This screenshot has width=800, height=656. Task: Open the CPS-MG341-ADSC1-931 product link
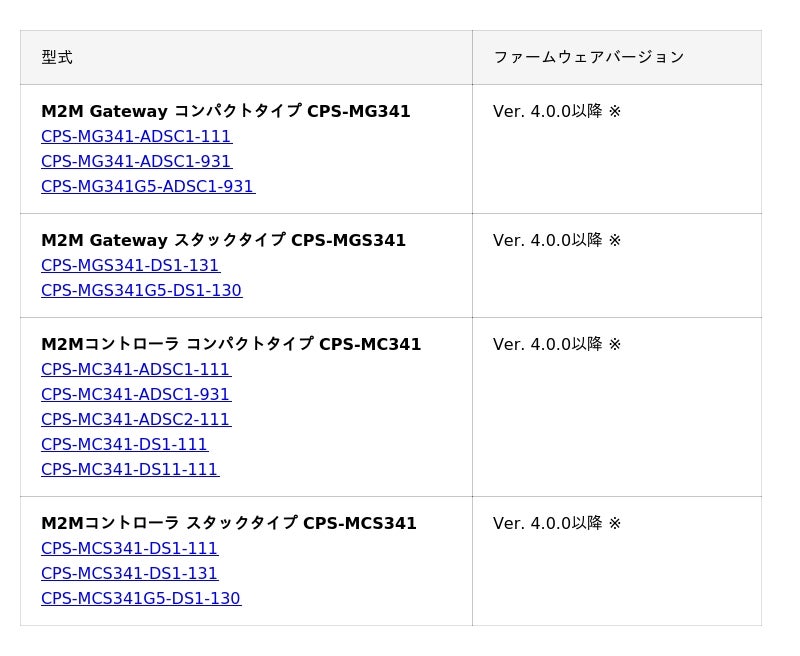coord(136,162)
